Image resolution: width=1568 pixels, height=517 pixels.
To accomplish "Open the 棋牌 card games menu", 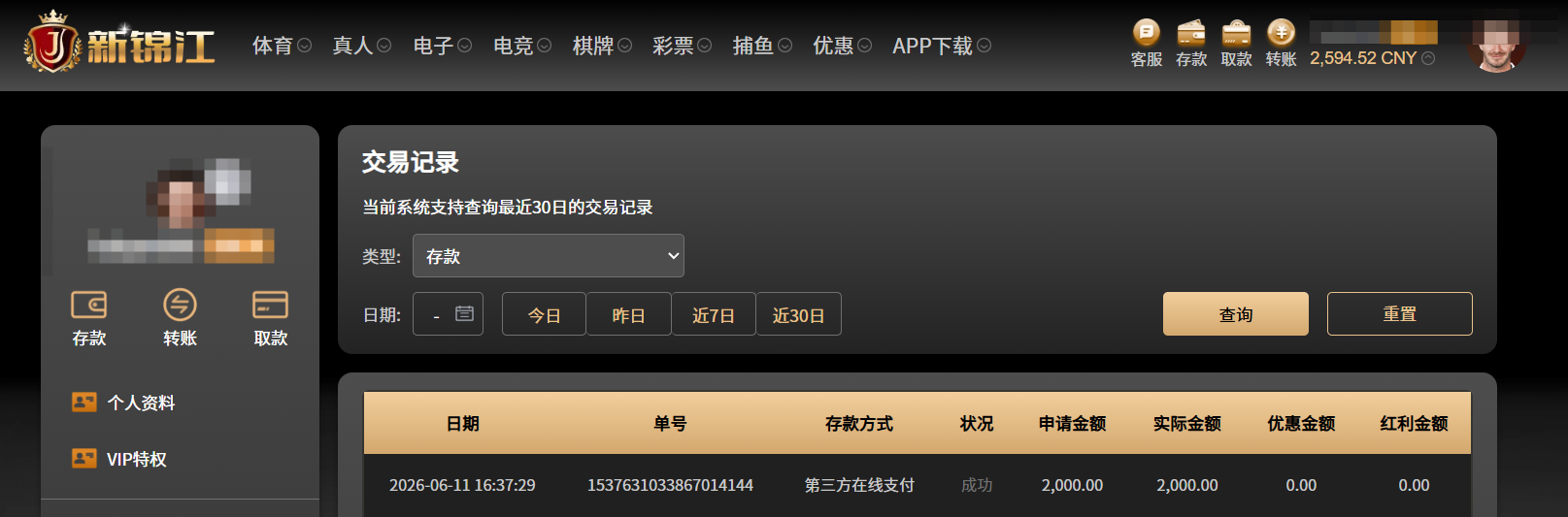I will (x=602, y=46).
